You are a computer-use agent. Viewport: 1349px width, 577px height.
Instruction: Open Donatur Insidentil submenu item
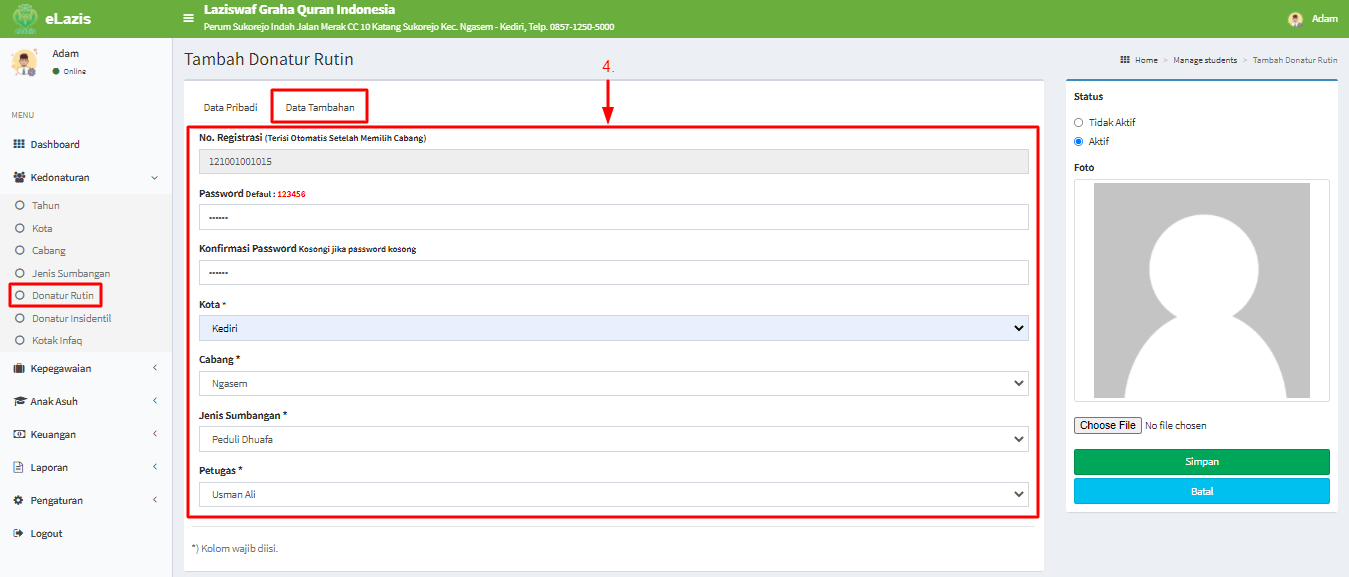pyautogui.click(x=71, y=318)
